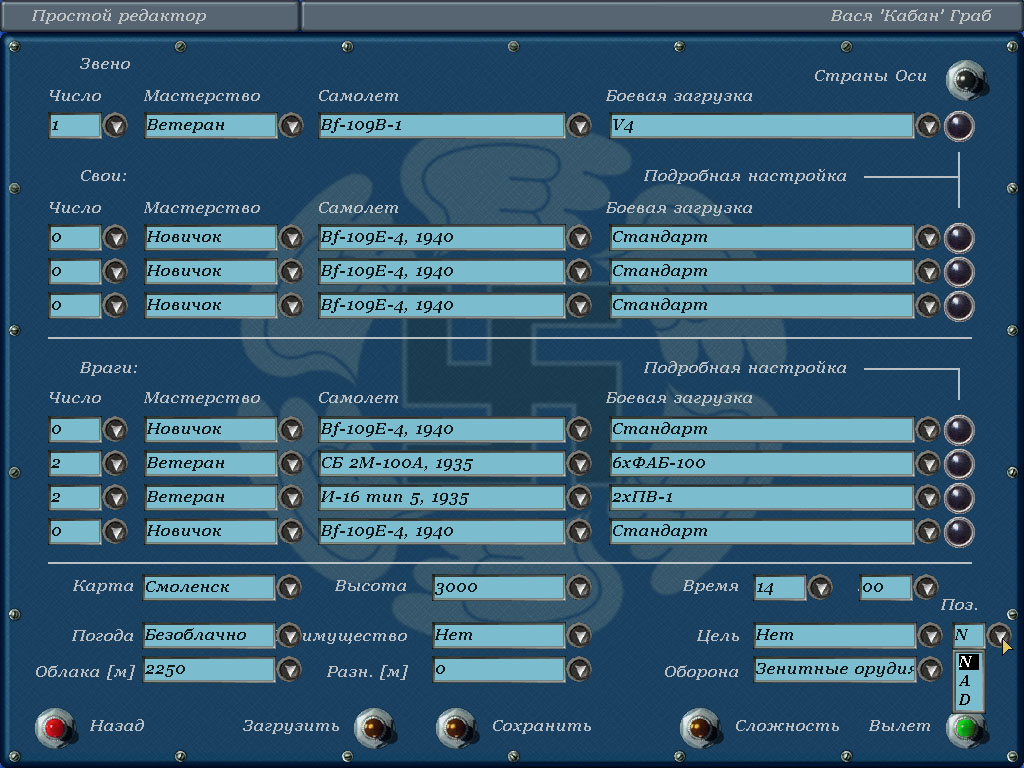Click the 6хФАБ-100 loadout field
This screenshot has width=1024, height=768.
point(761,464)
